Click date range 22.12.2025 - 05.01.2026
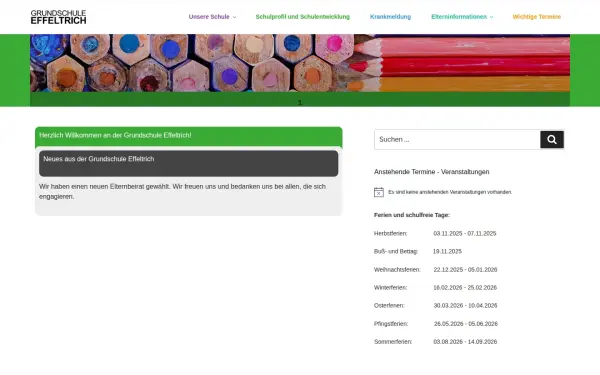The height and width of the screenshot is (375, 600). 465,270
